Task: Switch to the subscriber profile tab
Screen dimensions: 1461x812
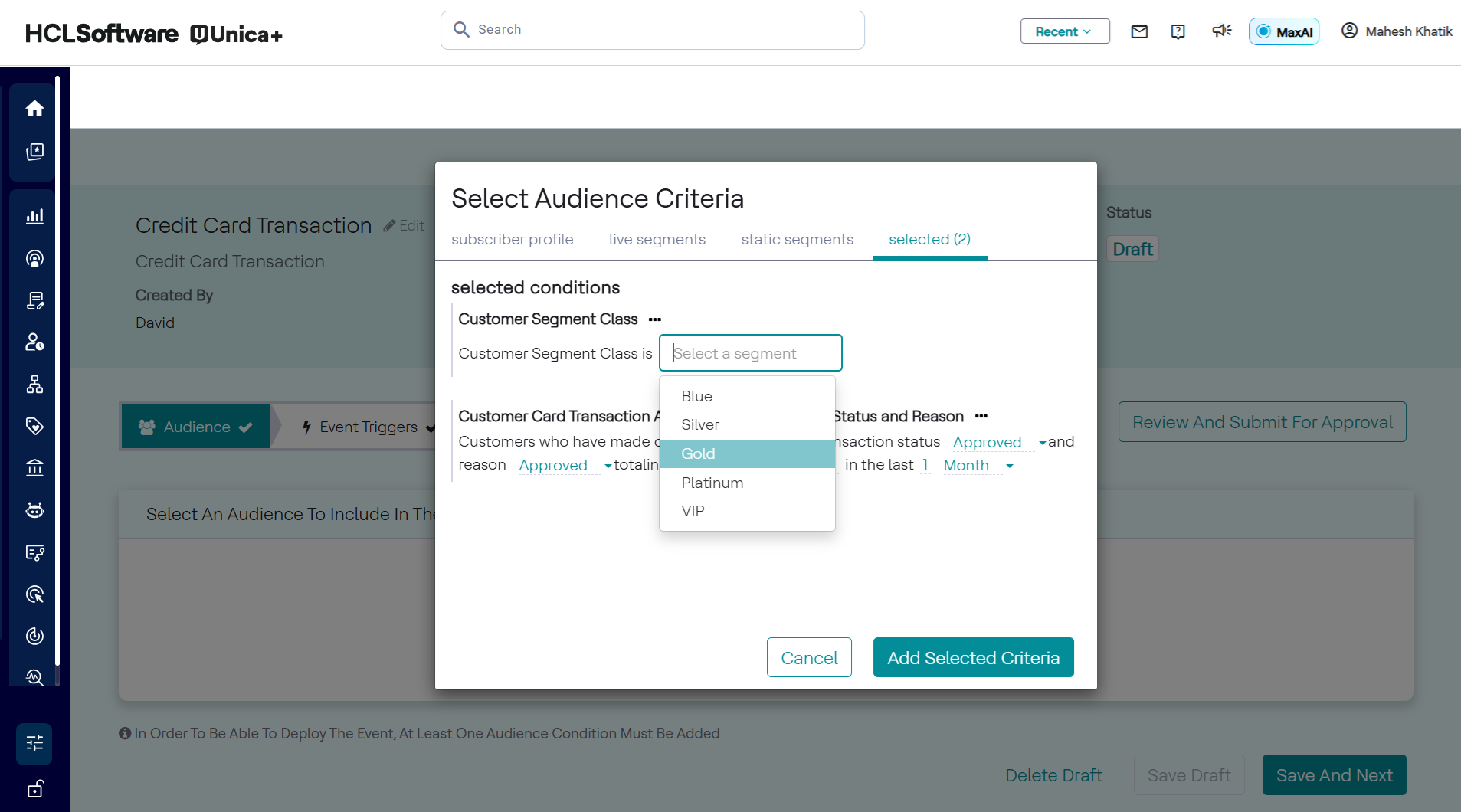Action: coord(512,240)
